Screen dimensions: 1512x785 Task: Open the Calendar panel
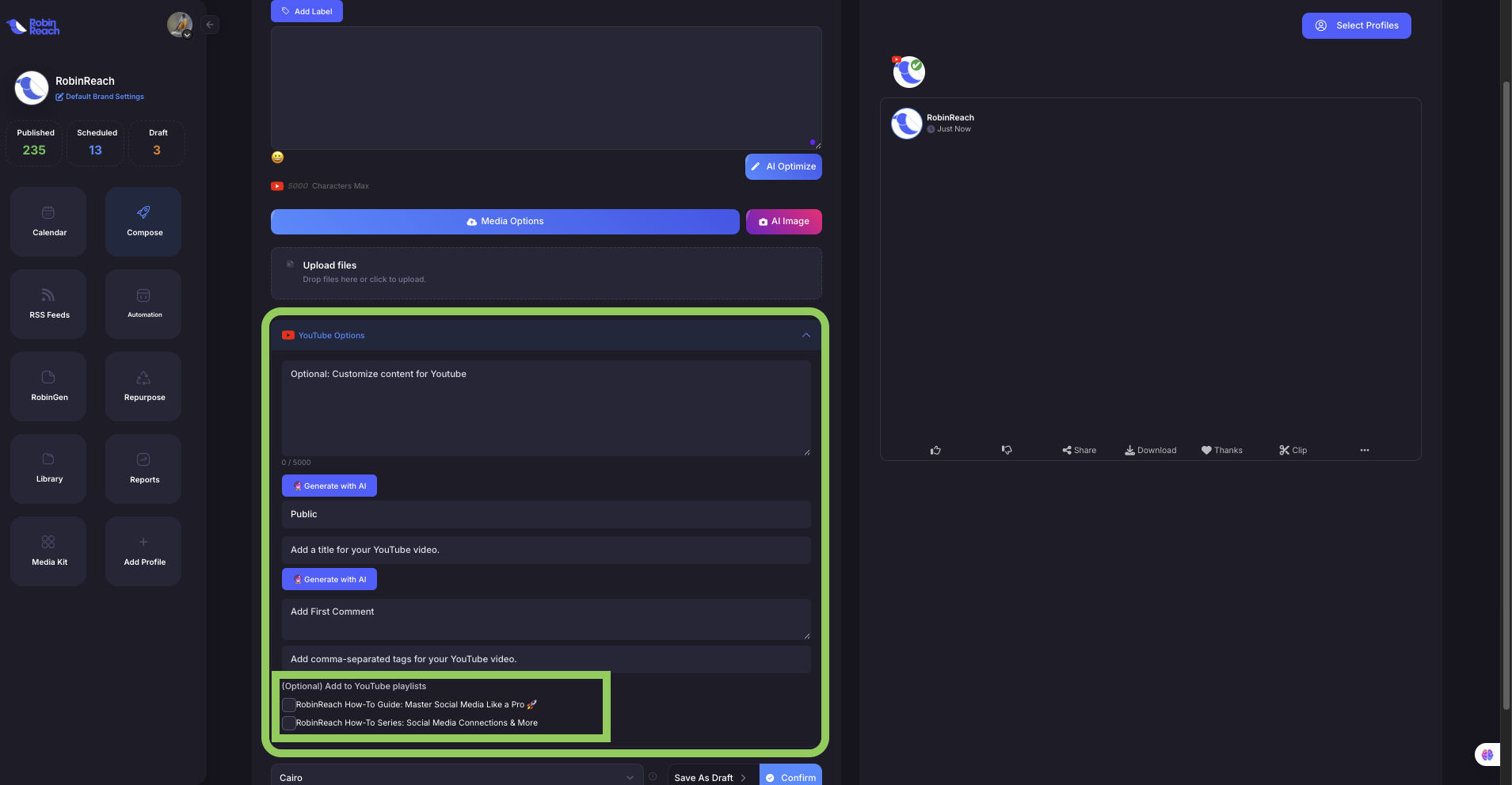click(x=48, y=222)
